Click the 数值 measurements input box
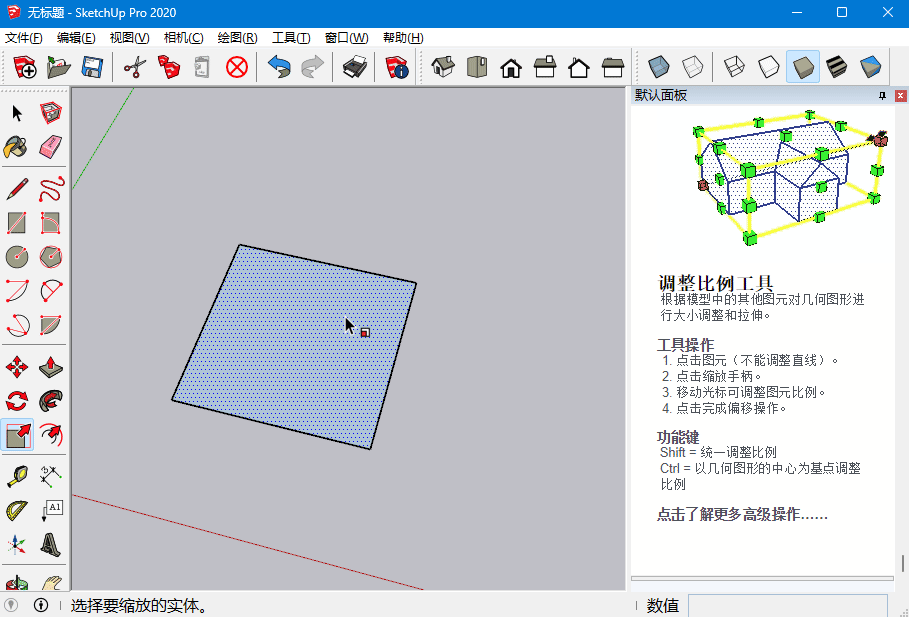 coord(787,605)
